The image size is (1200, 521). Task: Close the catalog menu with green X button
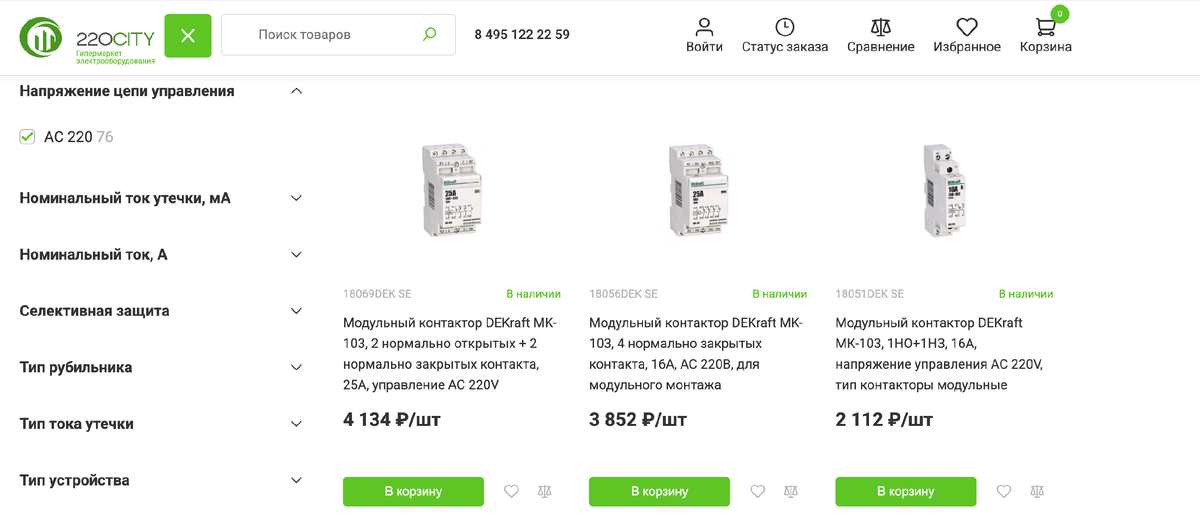click(188, 36)
